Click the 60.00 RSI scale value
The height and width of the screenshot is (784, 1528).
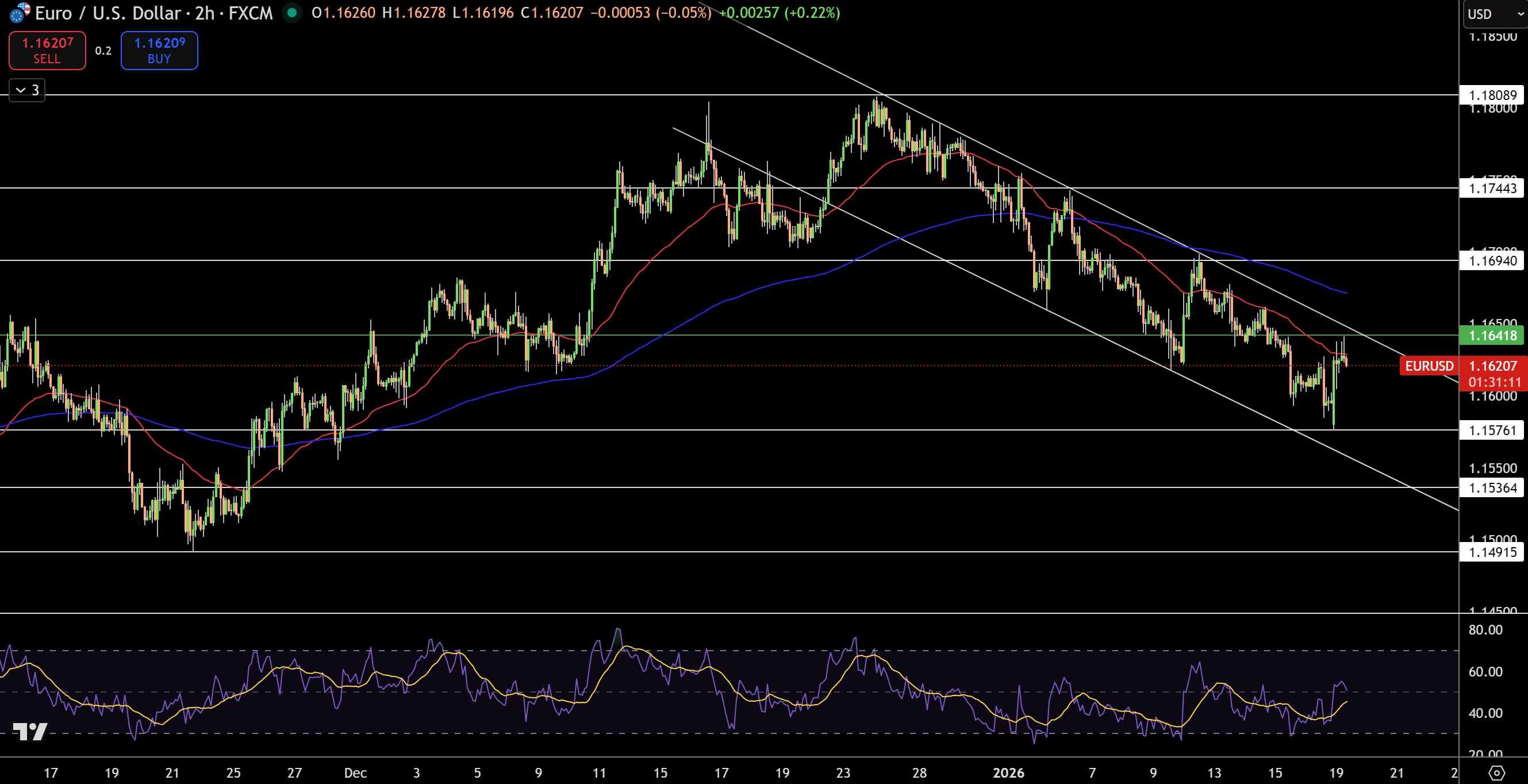[1485, 671]
